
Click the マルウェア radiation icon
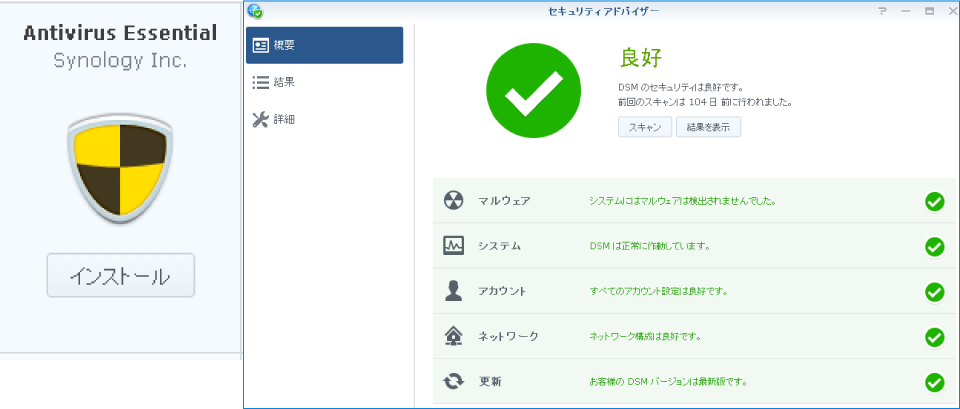[x=453, y=201]
